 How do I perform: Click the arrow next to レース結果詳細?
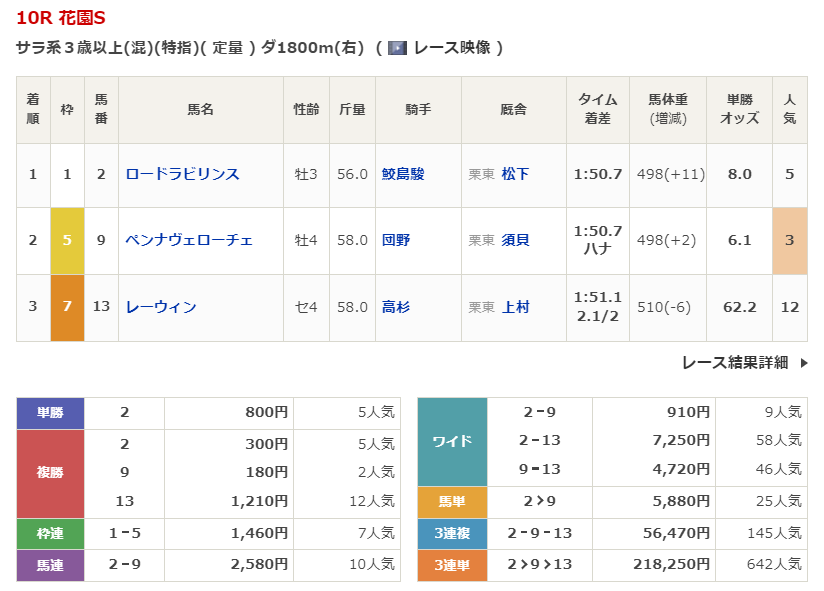[803, 363]
